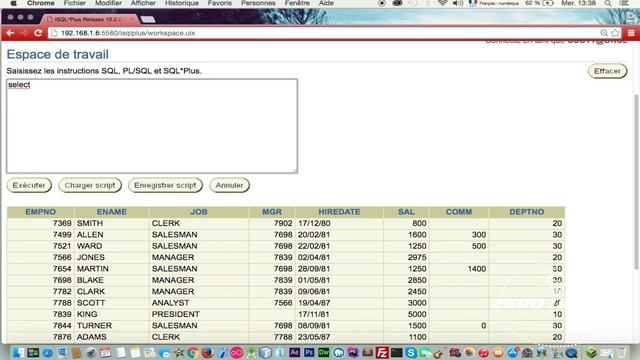Open the Fenêtre menu
Viewport: 640px width, 360px height.
coord(297,3)
